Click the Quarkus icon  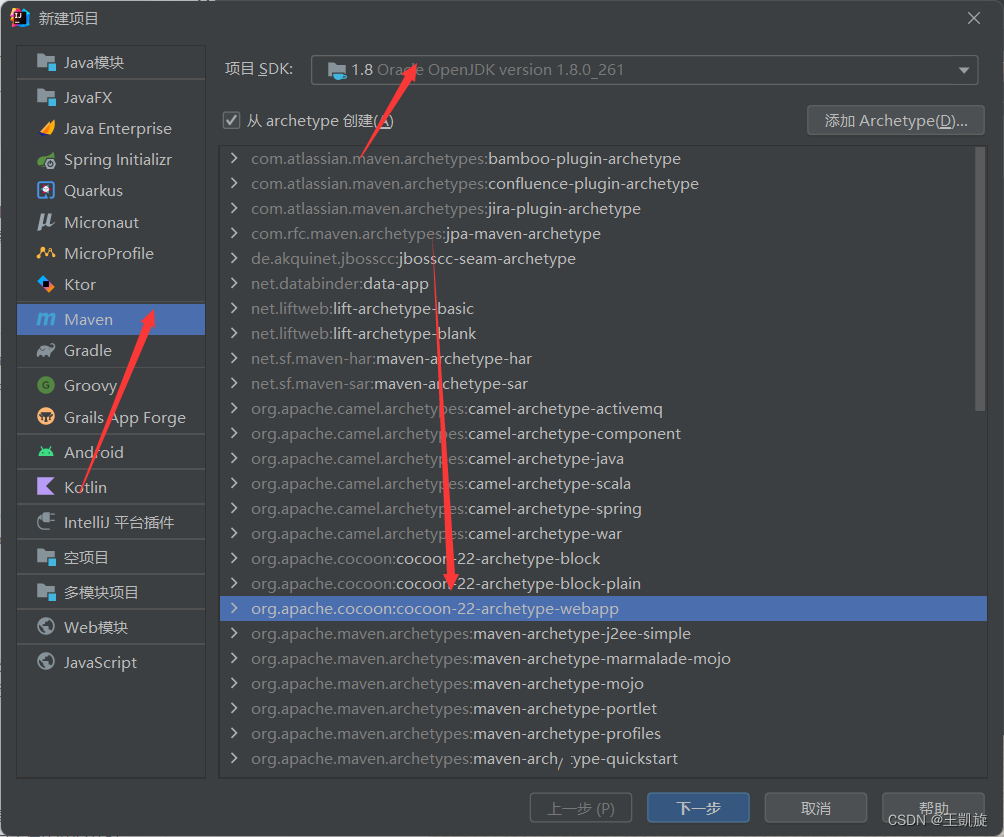pos(46,191)
